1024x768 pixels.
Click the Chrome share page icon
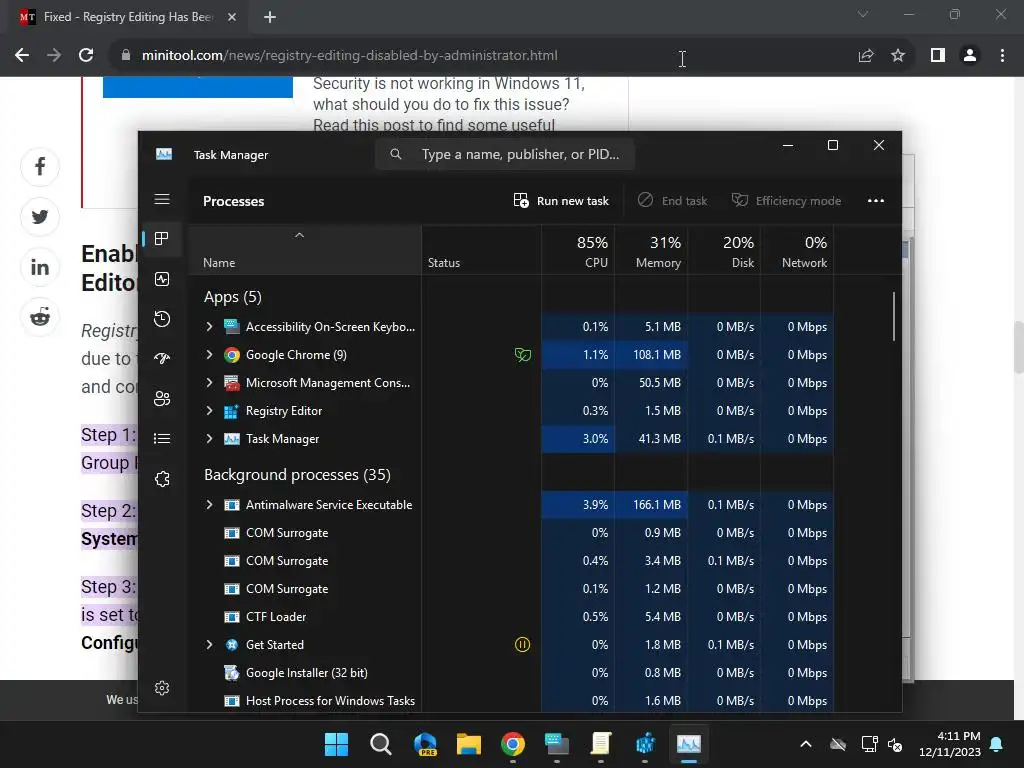point(866,56)
